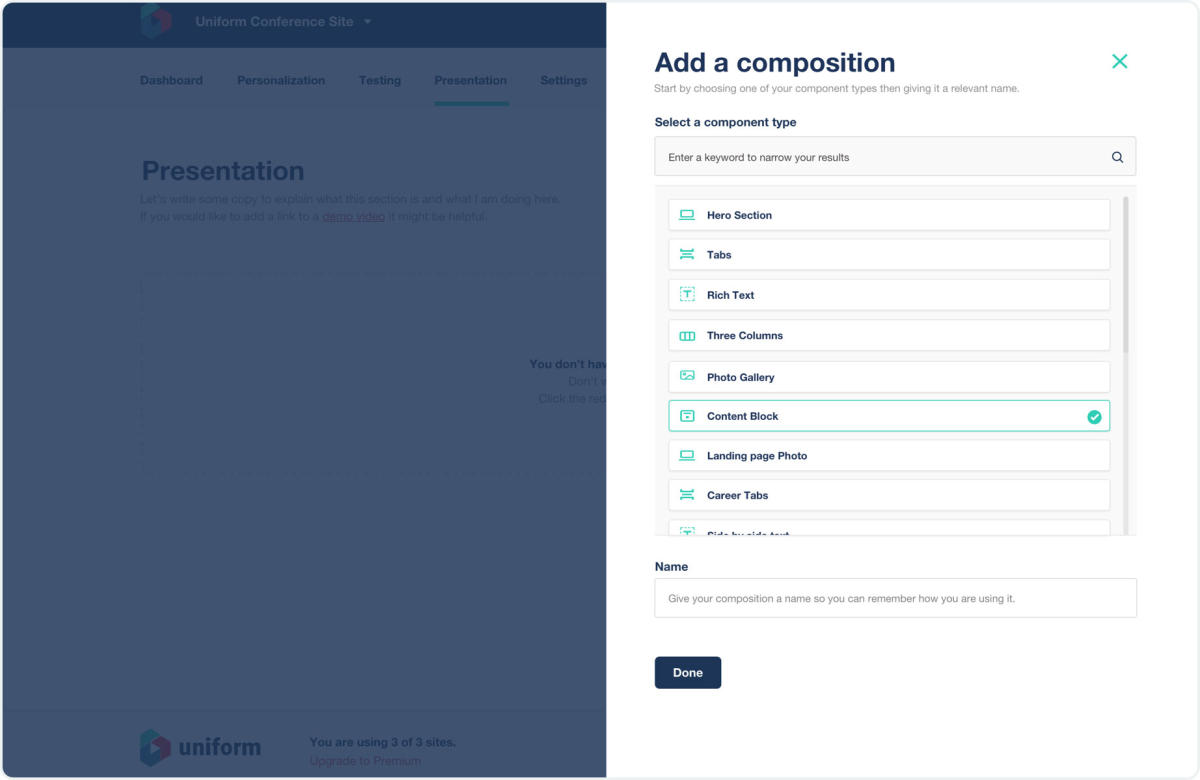This screenshot has height=780, width=1200.
Task: Click the Photo Gallery image icon
Action: click(687, 376)
